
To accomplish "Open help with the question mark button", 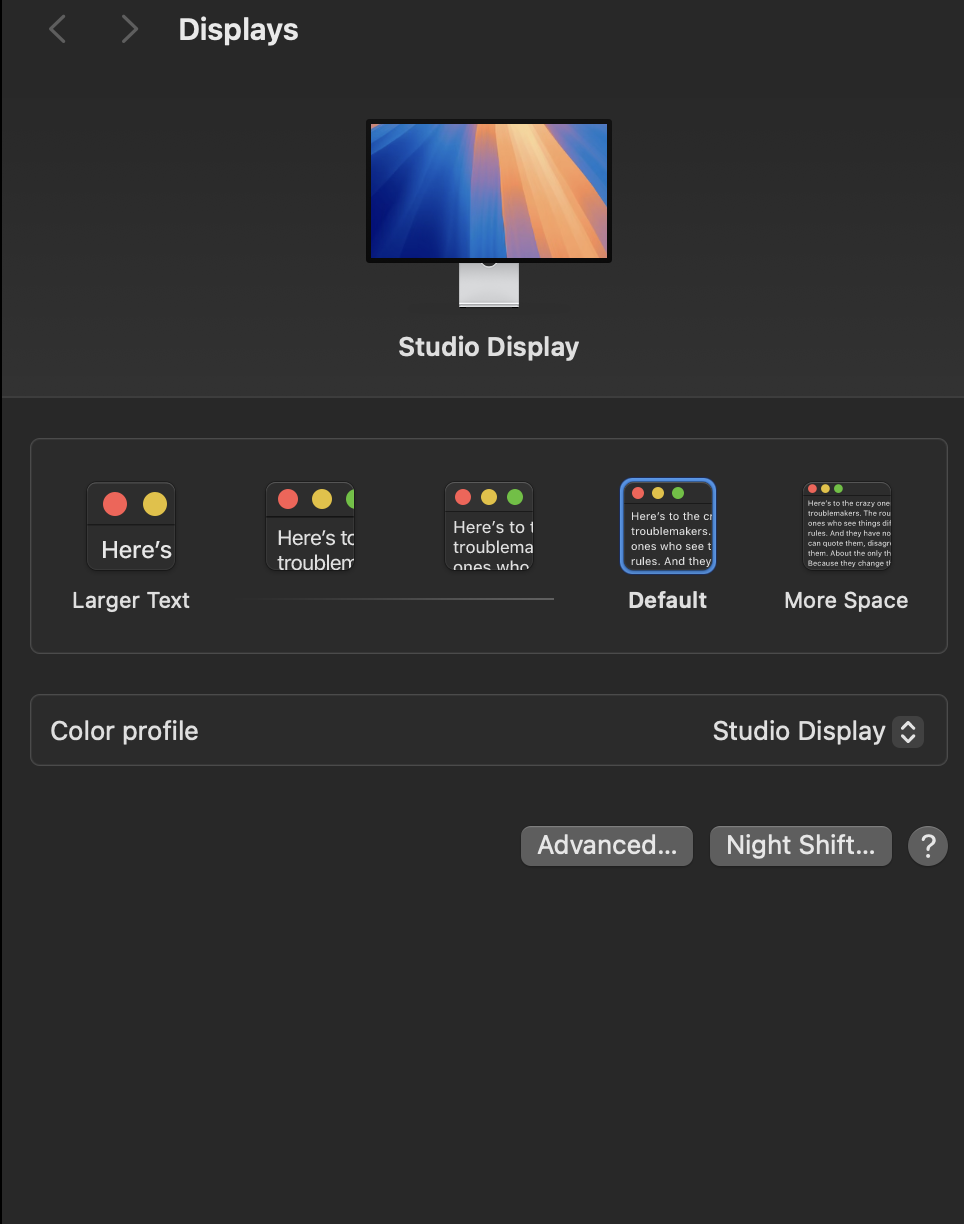I will (928, 846).
